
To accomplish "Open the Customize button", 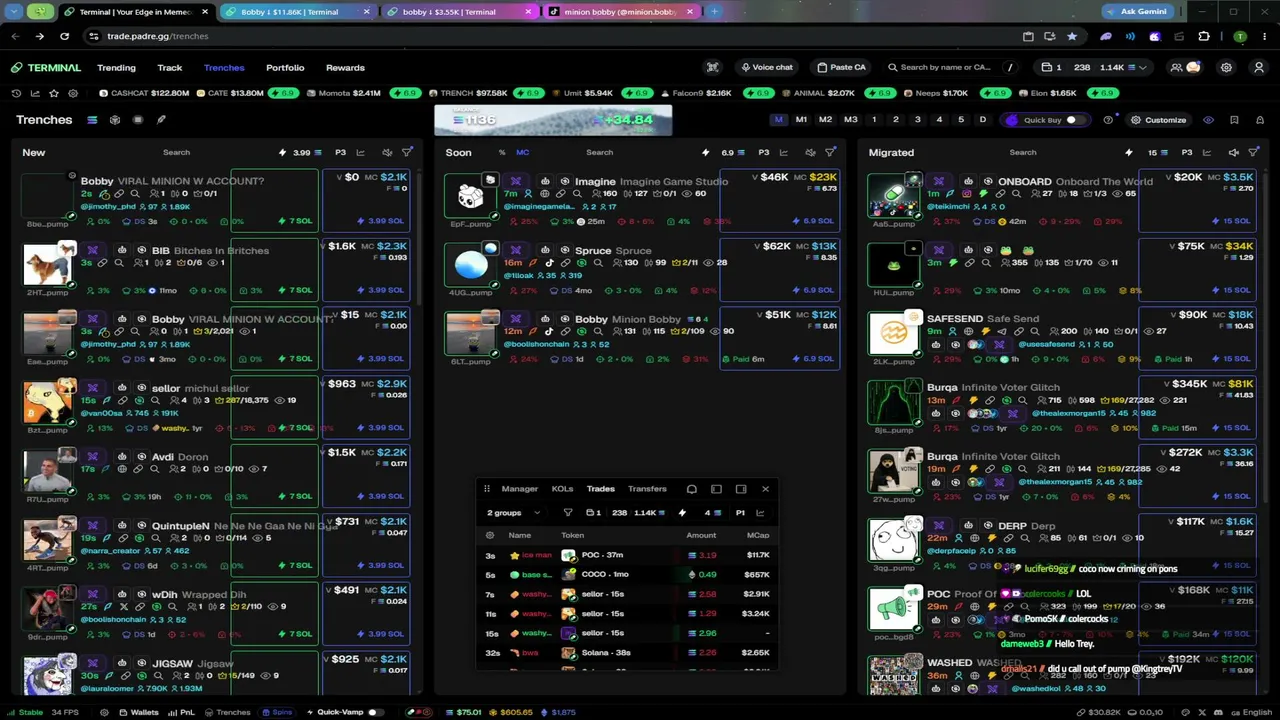I will point(1158,120).
